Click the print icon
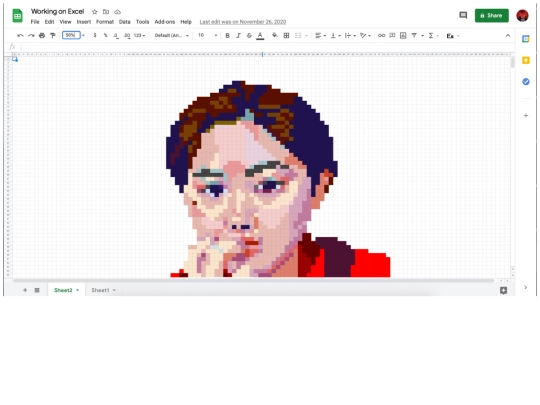Viewport: 540px width, 405px height. point(42,35)
